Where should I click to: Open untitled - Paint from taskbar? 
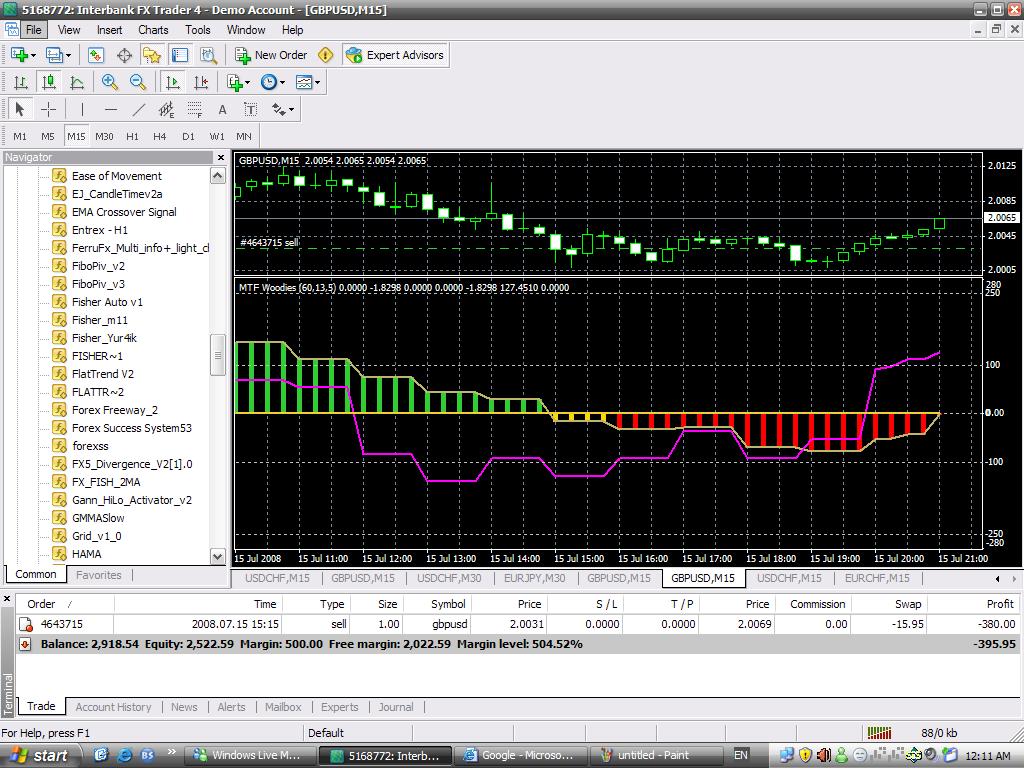tap(655, 756)
